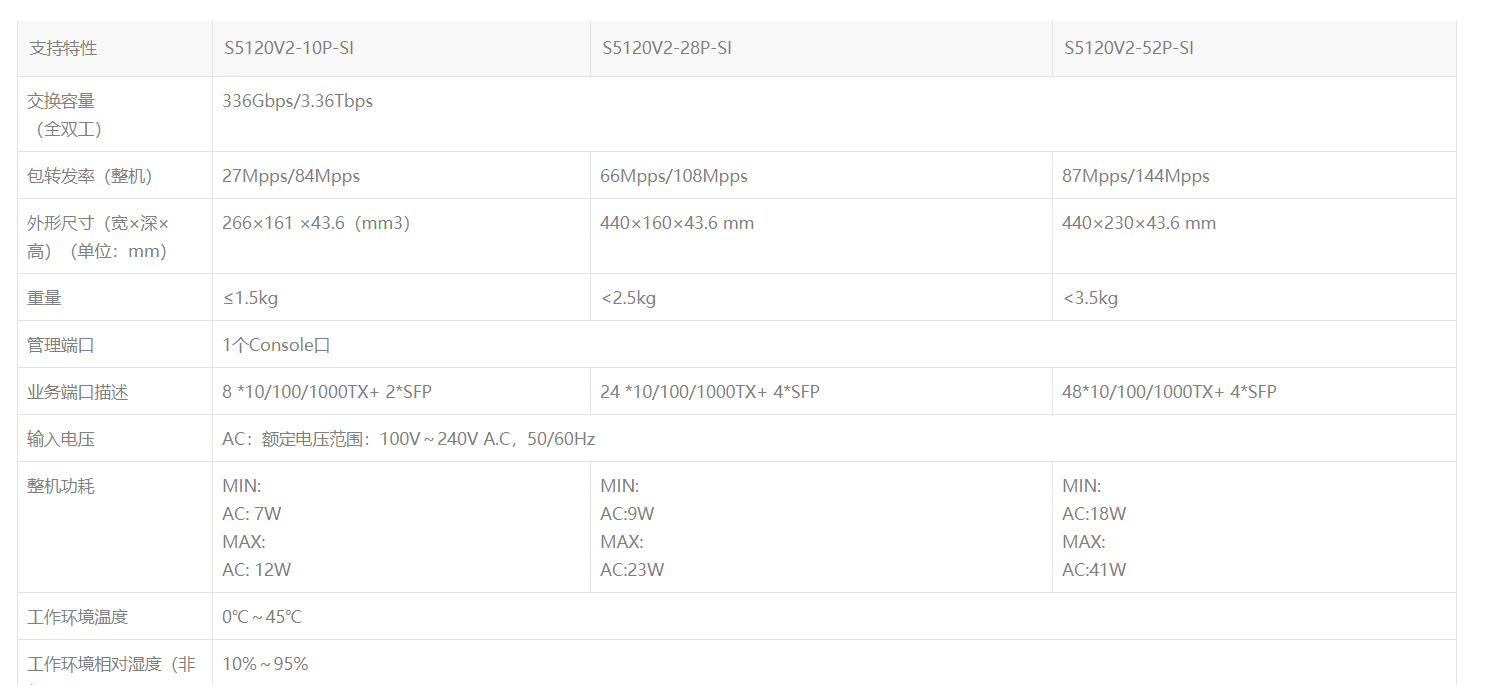Click the 440×230×43.6 mm dimension text
Viewport: 1505px width, 685px height.
click(x=1139, y=223)
